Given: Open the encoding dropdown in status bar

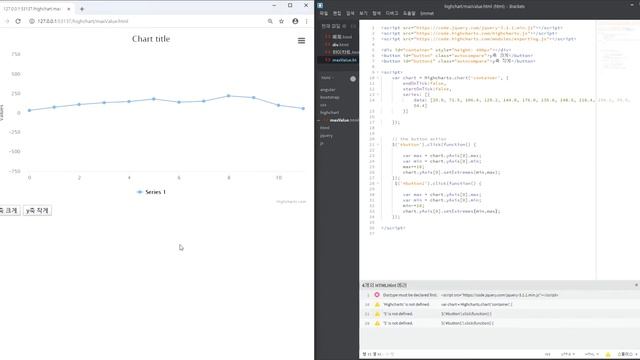Looking at the screenshot, I should pyautogui.click(x=568, y=354).
